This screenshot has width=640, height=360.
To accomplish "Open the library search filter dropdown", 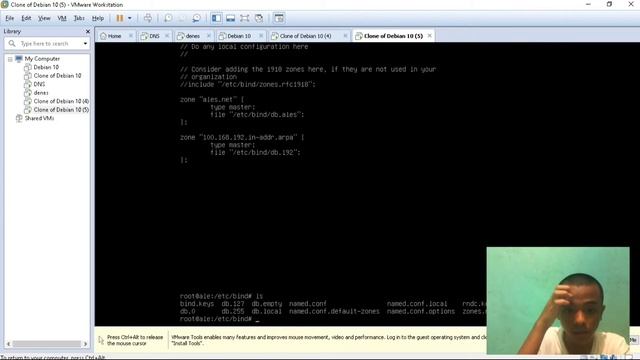I will coord(85,43).
